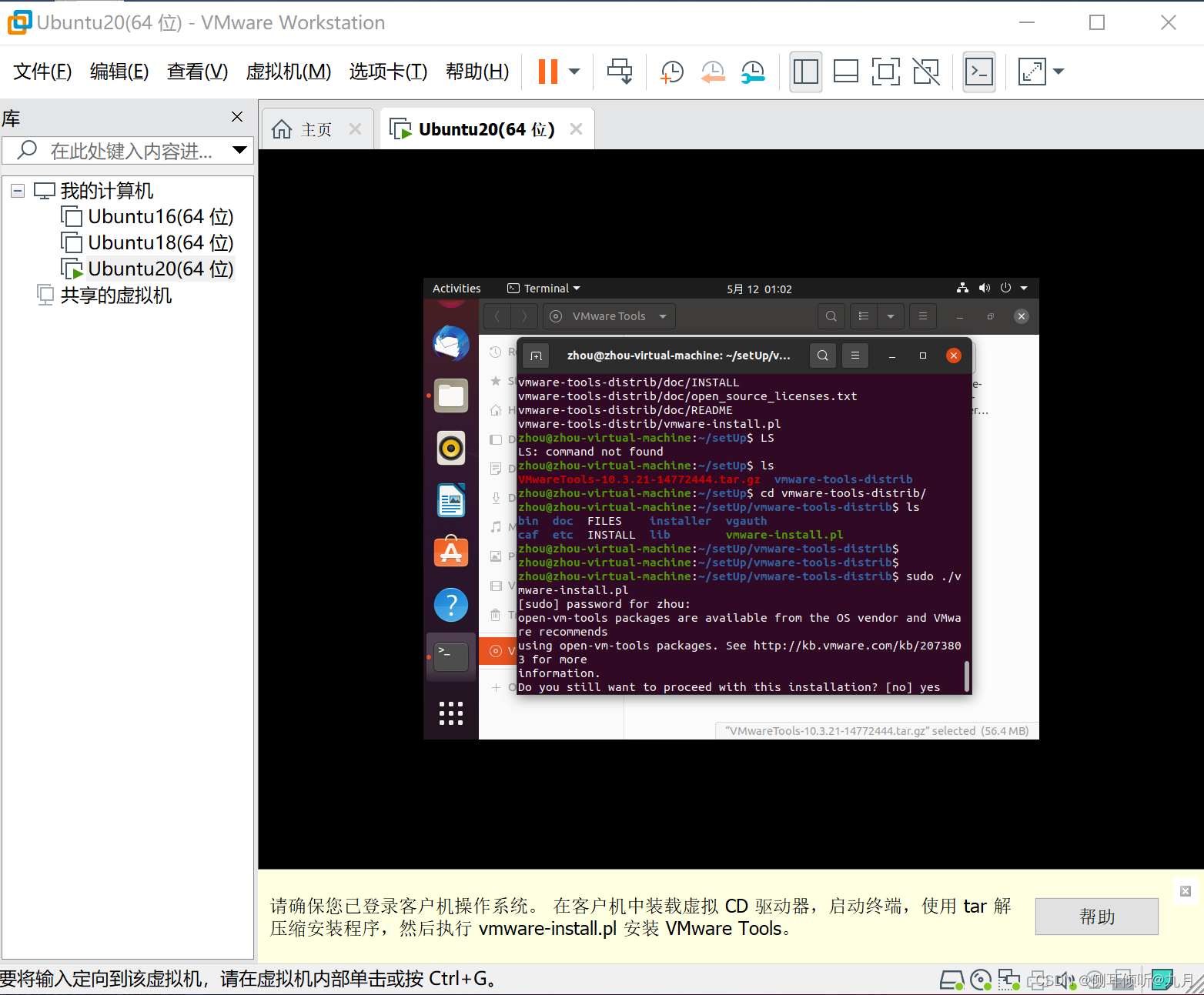1204x995 pixels.
Task: Open the 文件(F) menu
Action: tap(42, 72)
